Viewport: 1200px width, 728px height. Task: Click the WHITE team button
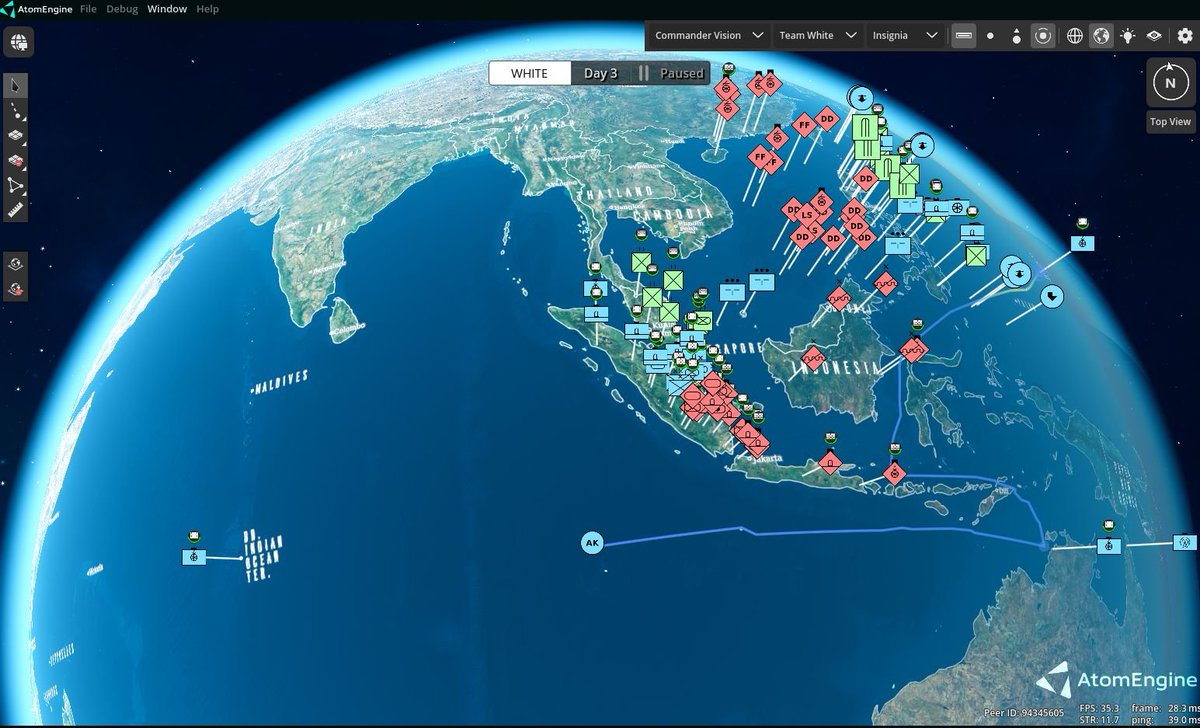[529, 73]
